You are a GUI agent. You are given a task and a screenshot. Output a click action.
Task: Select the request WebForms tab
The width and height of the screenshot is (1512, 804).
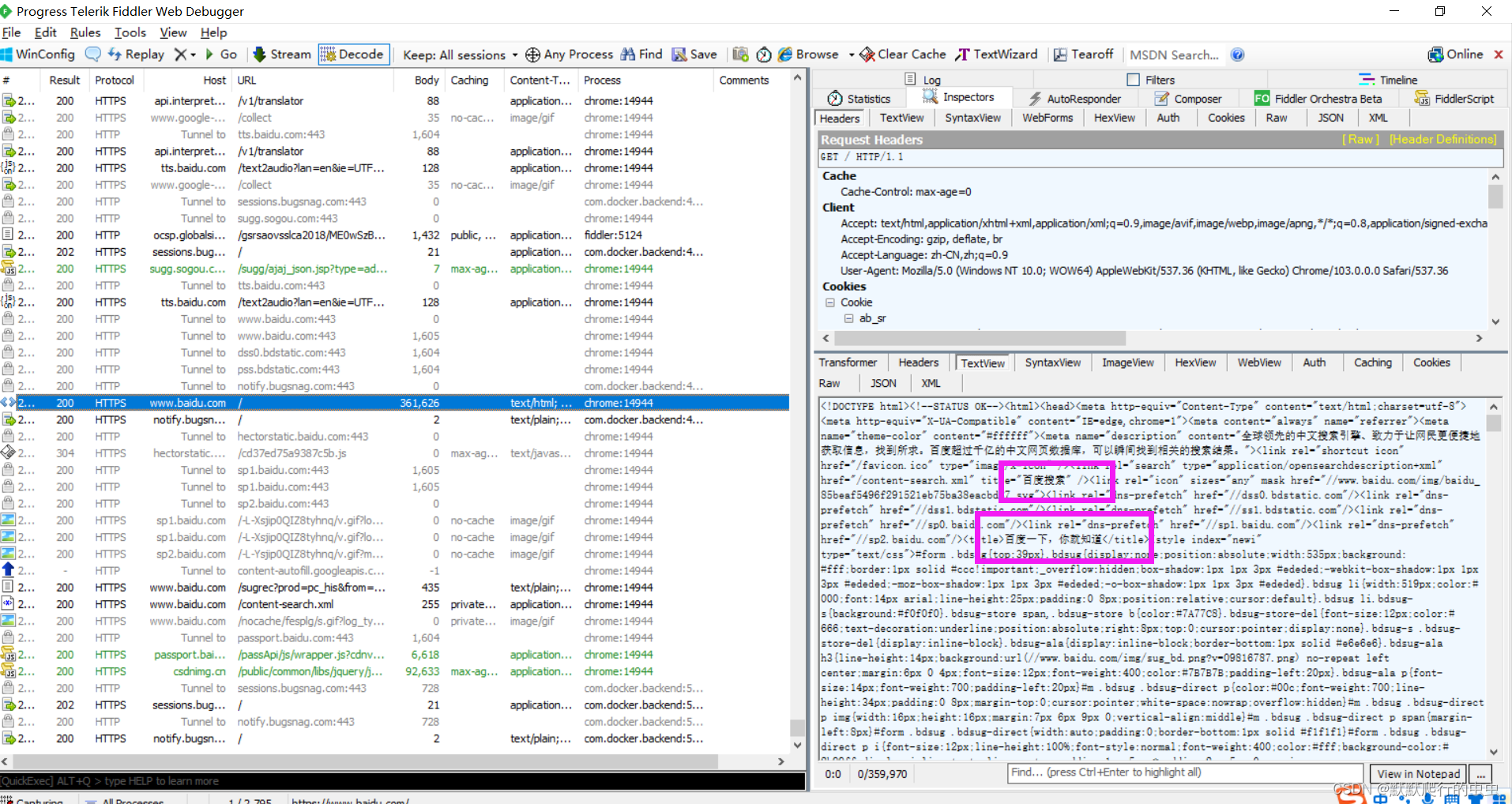tap(1047, 118)
